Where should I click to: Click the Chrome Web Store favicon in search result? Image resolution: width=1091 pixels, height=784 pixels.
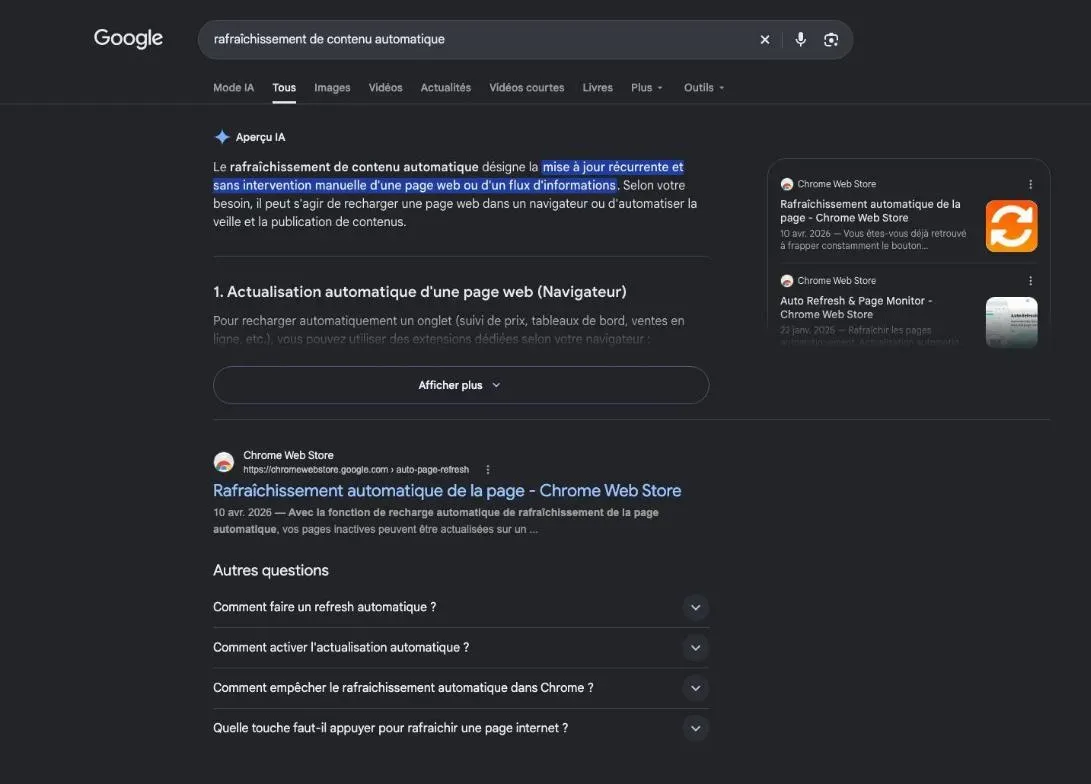pyautogui.click(x=223, y=462)
